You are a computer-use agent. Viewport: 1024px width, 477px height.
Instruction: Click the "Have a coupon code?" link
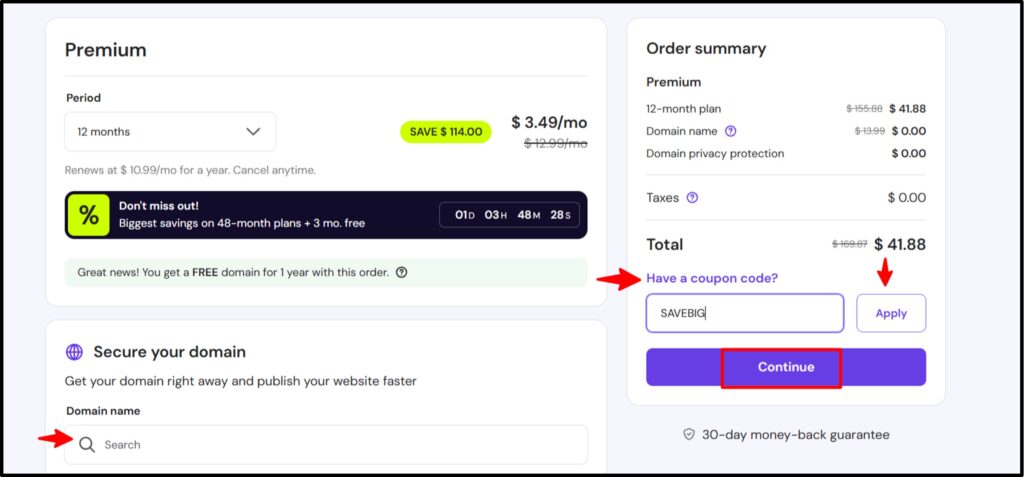click(x=712, y=278)
